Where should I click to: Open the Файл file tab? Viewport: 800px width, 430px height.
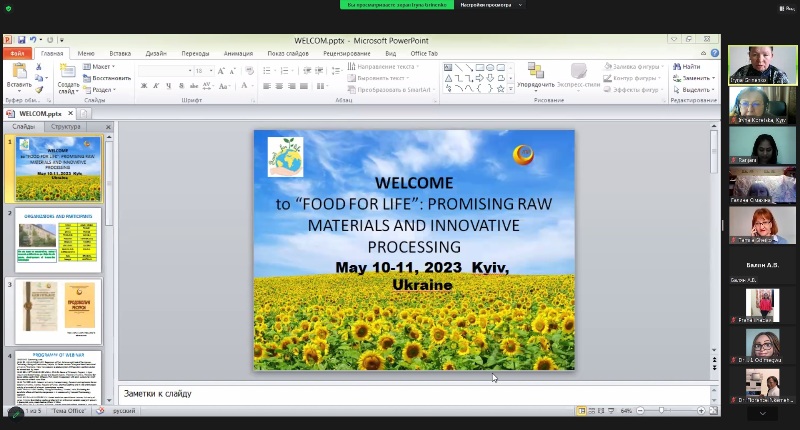tap(17, 53)
